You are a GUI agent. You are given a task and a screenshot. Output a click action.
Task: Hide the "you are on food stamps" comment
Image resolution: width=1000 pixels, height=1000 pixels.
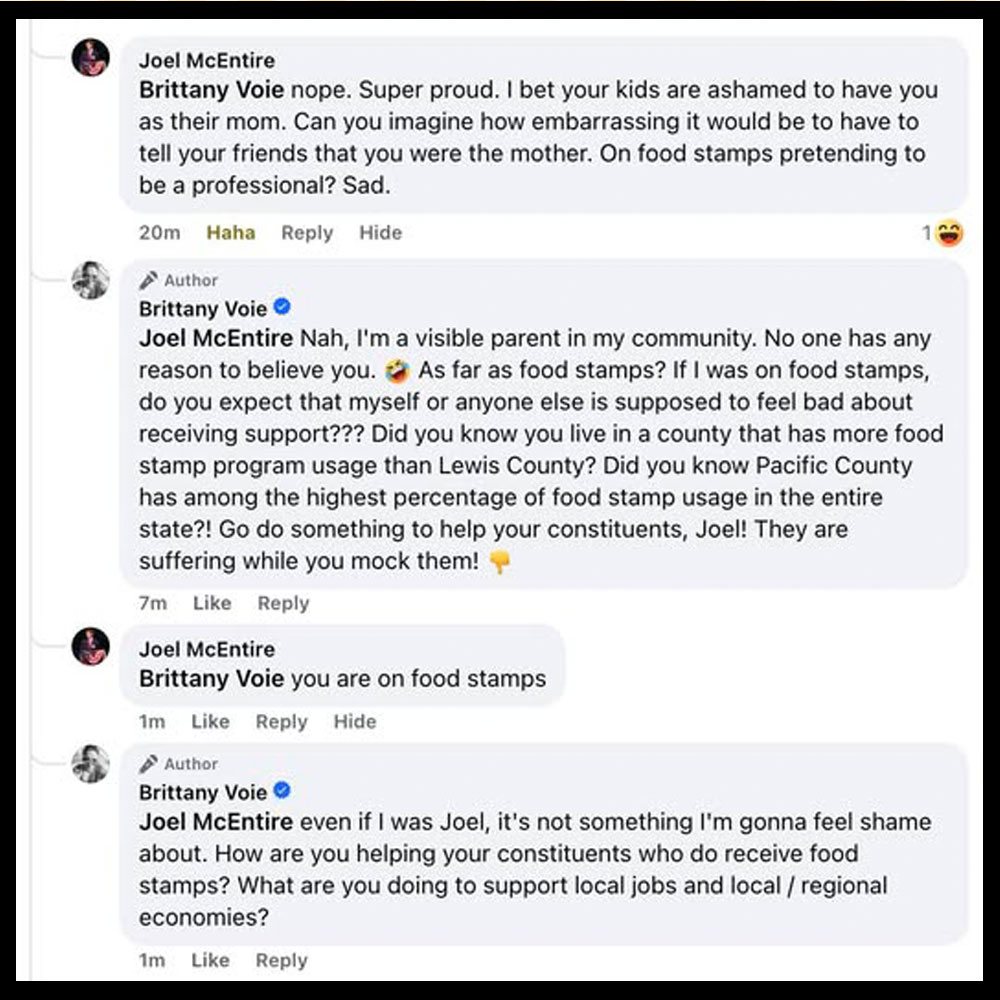tap(355, 721)
